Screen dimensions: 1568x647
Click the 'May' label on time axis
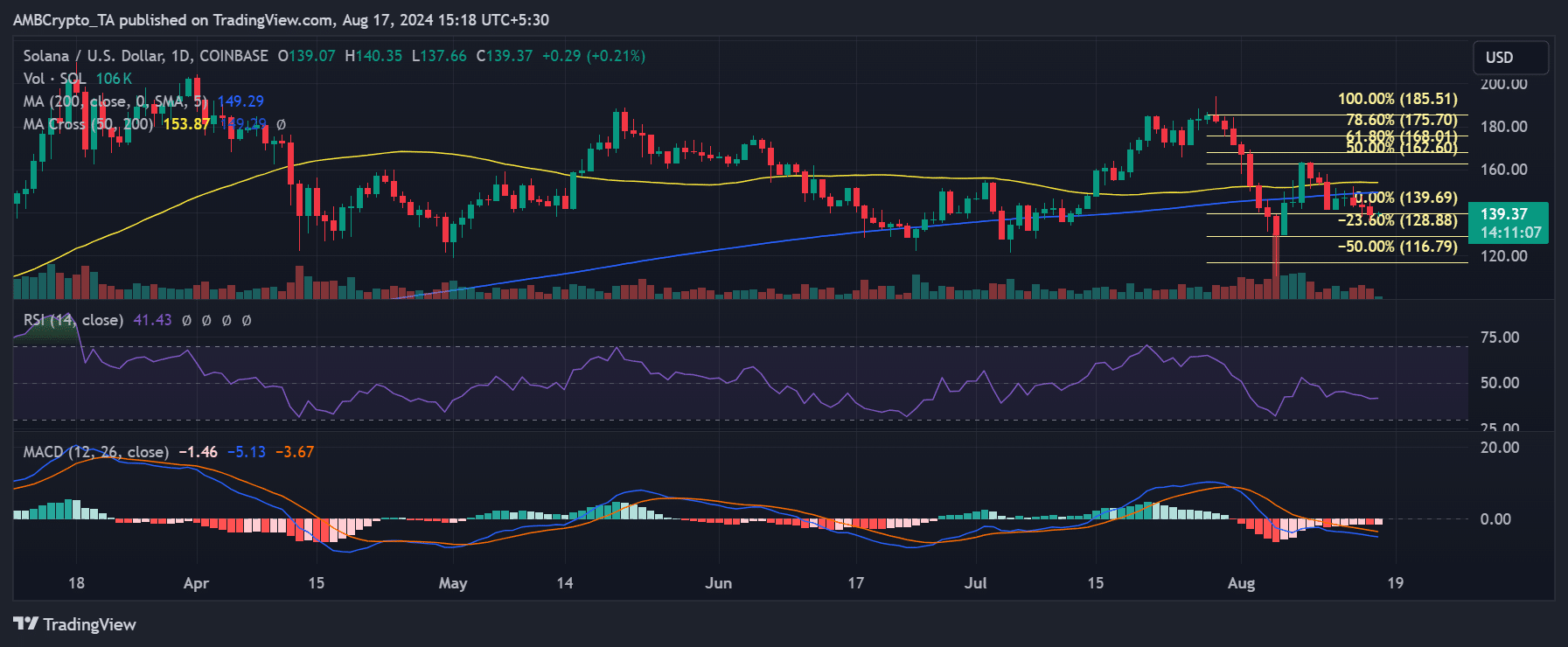pos(453,583)
